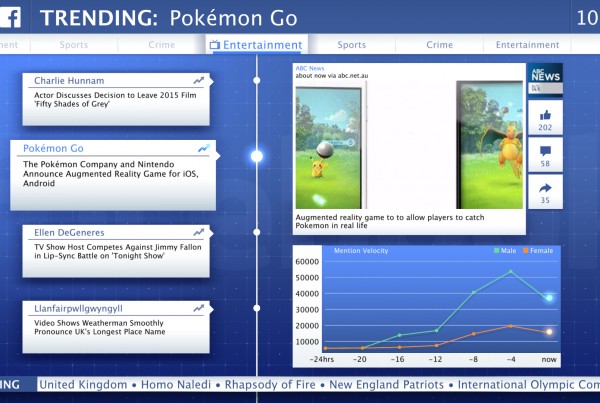600x403 pixels.
Task: Click trending arrow icon on Pokémon Go card
Action: click(x=204, y=148)
